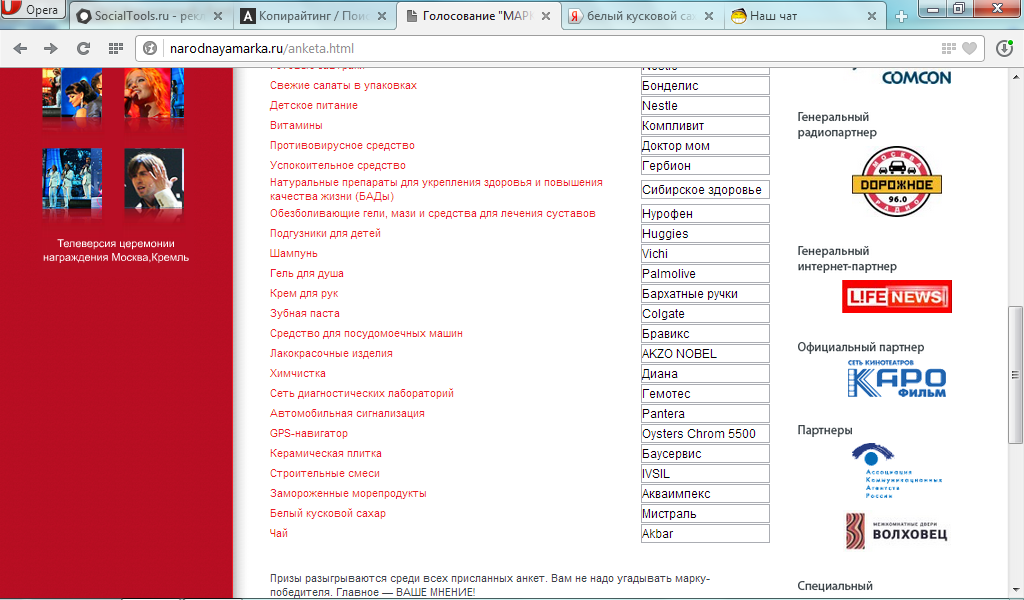Edit the Бондюэль salad field

[705, 86]
